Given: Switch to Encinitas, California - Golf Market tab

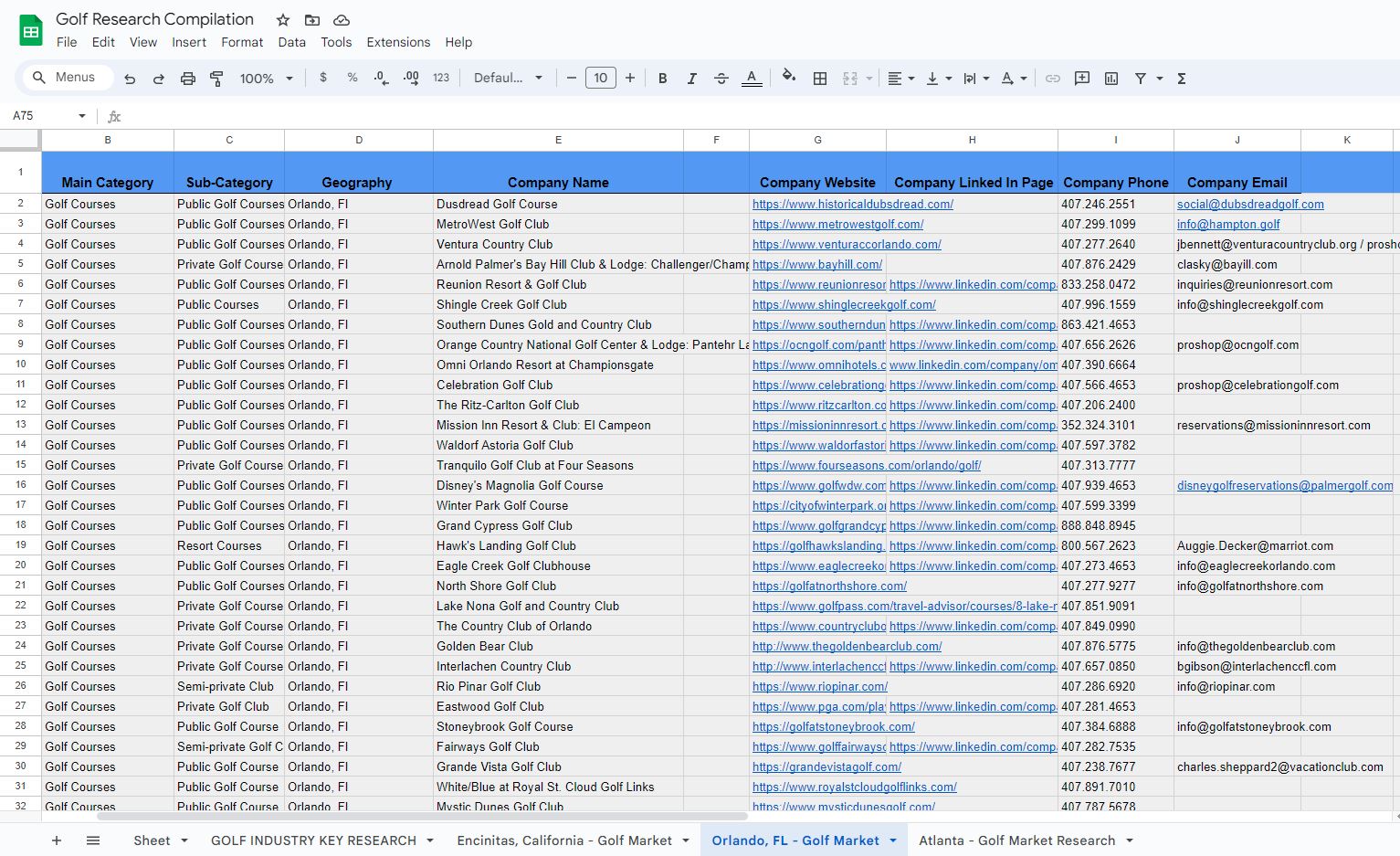Looking at the screenshot, I should (564, 840).
